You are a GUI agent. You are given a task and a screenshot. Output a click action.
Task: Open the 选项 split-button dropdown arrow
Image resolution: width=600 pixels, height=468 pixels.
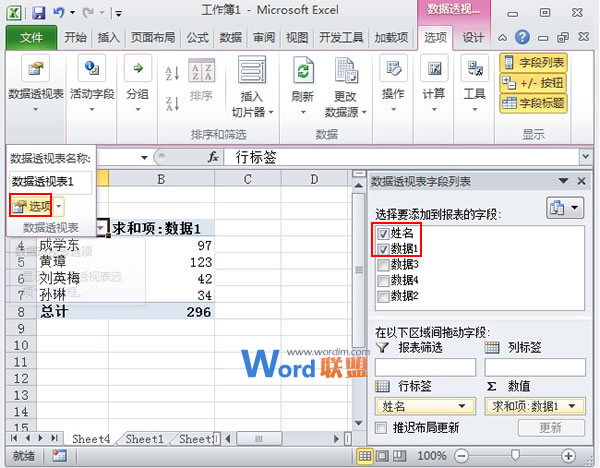59,206
